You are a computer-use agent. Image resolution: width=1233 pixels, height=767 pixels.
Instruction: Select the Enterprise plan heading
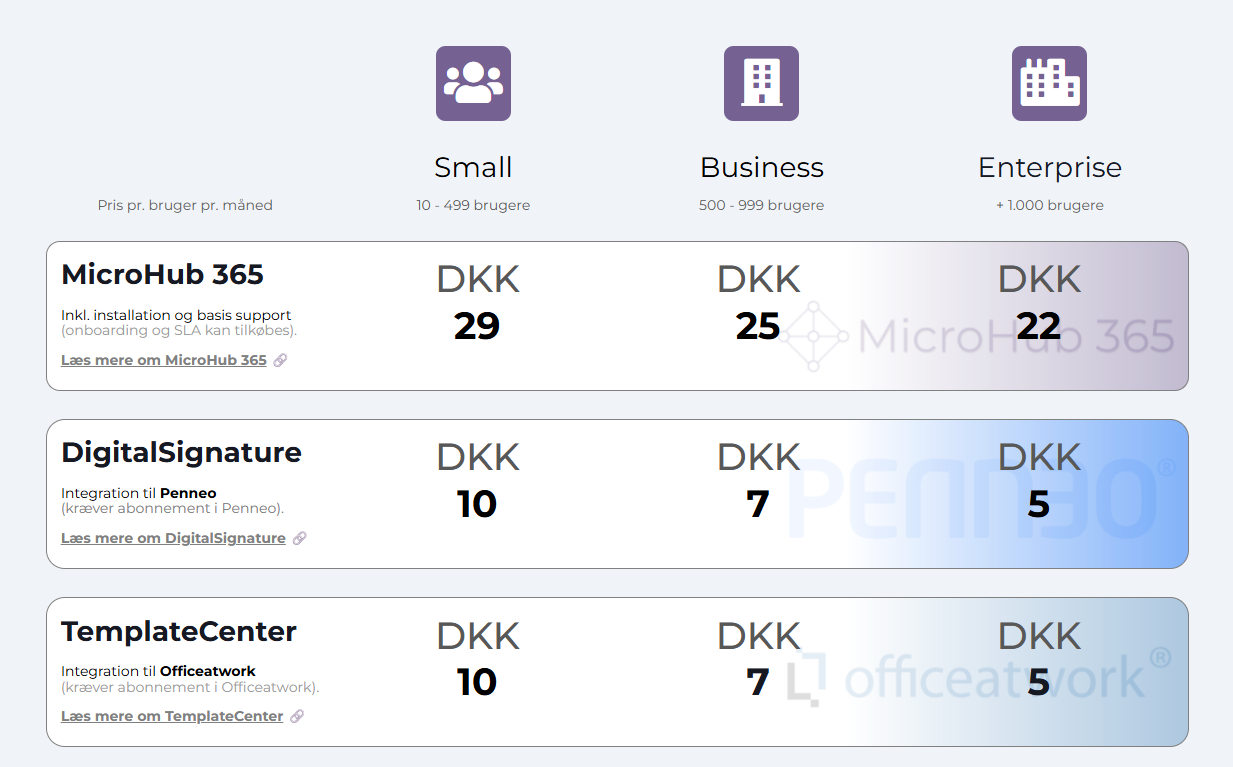tap(1049, 167)
